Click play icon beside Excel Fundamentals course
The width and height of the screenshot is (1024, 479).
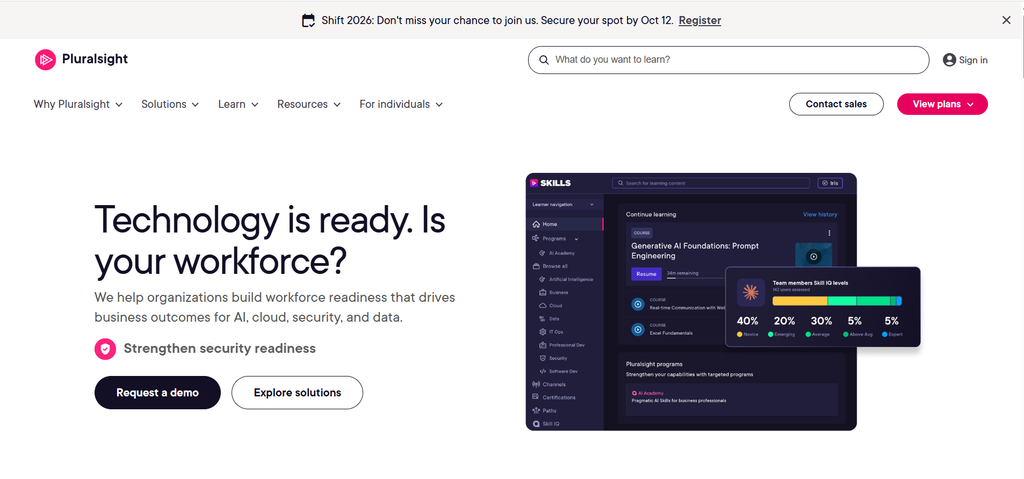click(638, 330)
